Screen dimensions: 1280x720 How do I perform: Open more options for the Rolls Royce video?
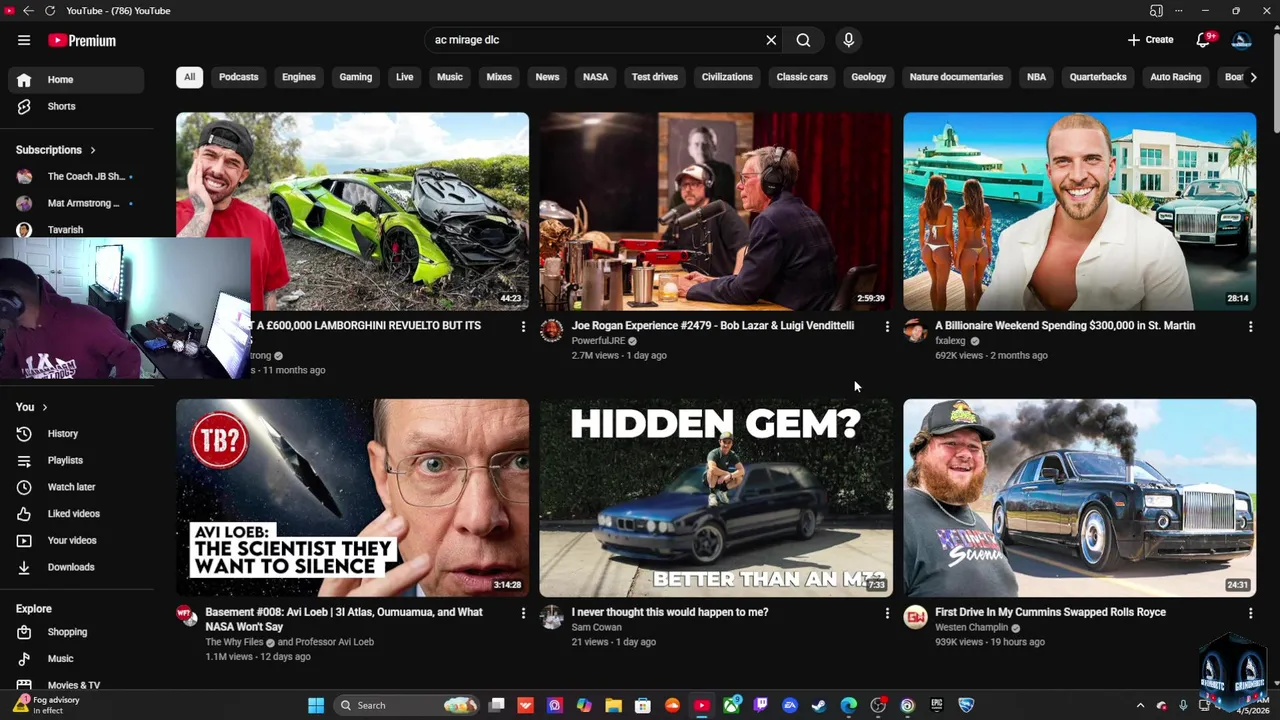pyautogui.click(x=1250, y=613)
